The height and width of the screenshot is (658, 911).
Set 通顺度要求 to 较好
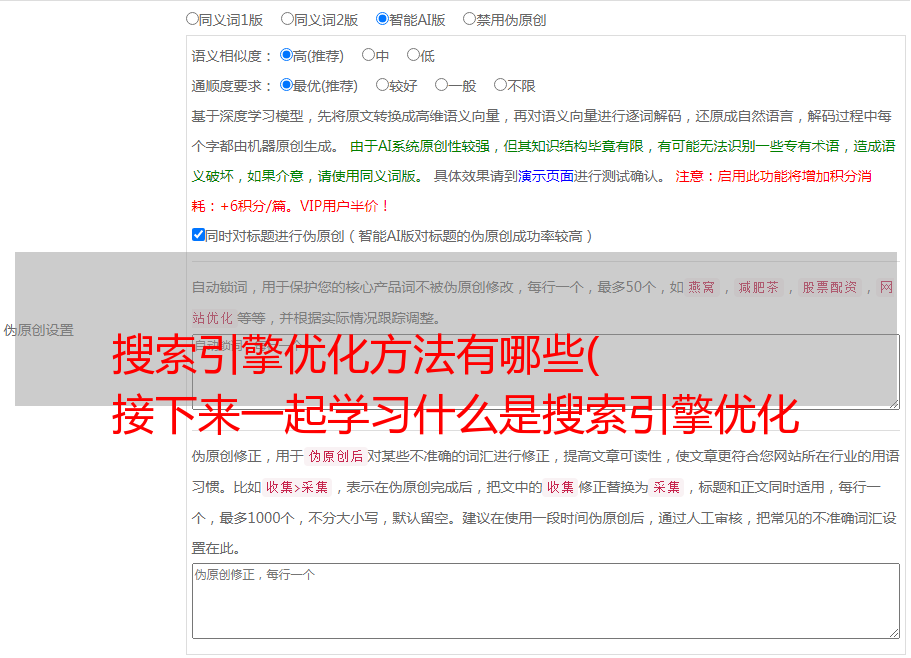(x=382, y=85)
